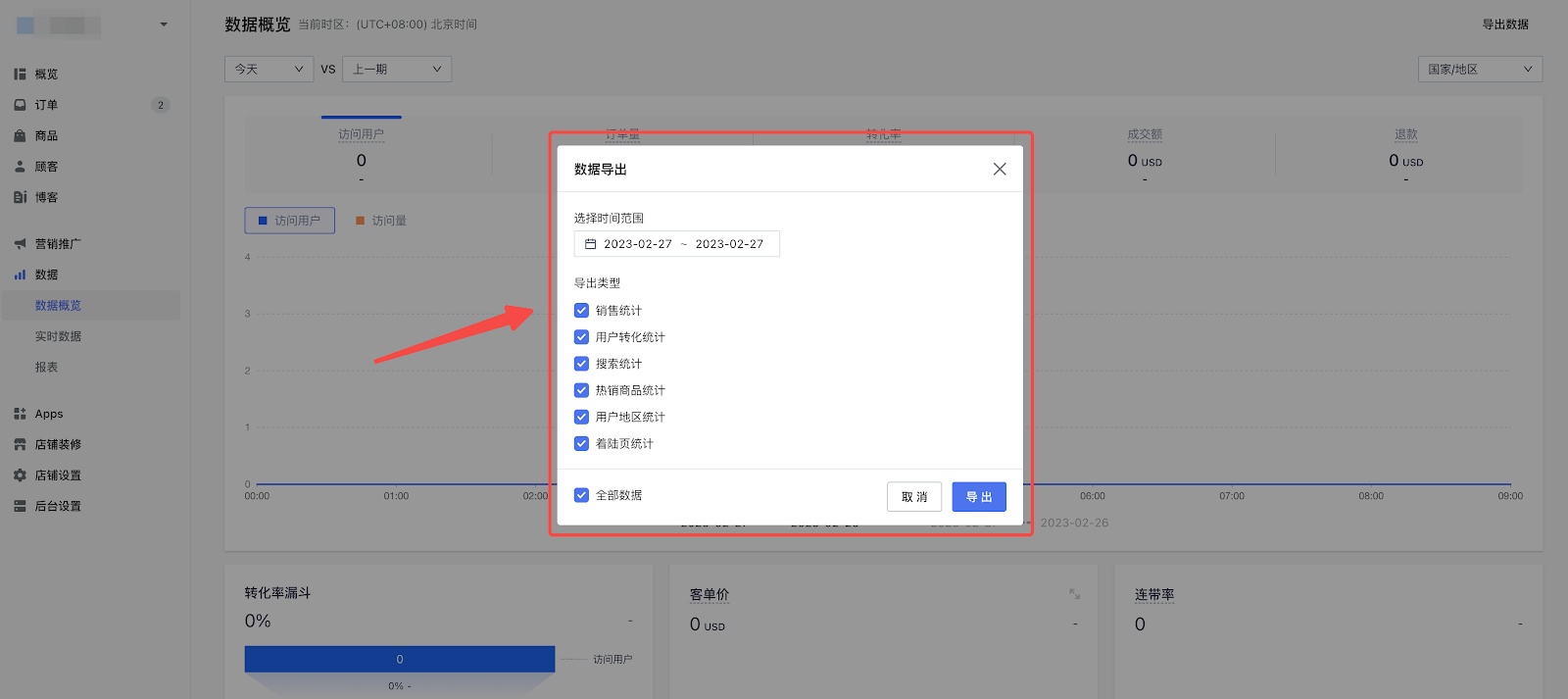Click the calendar icon in date range field
This screenshot has height=699, width=1568.
point(590,244)
